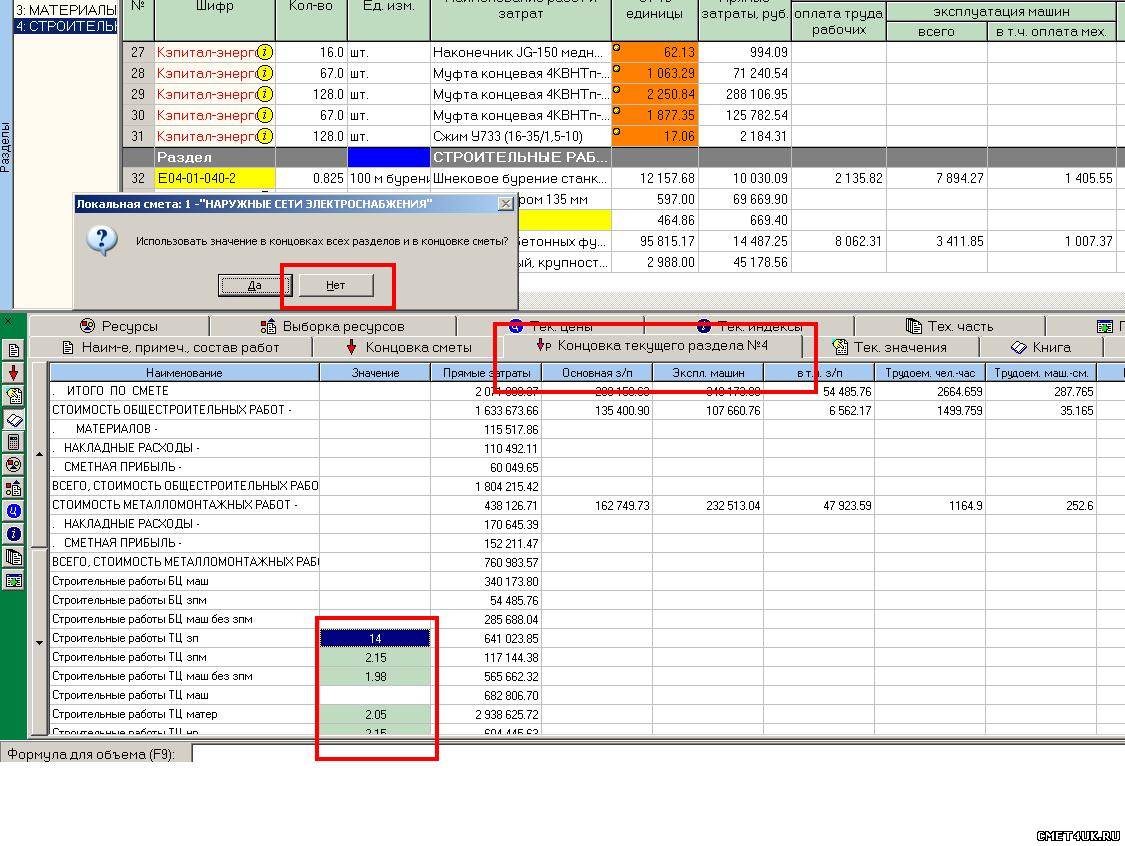The width and height of the screenshot is (1125, 846).
Task: Click the Наименование column header
Action: coord(184,372)
